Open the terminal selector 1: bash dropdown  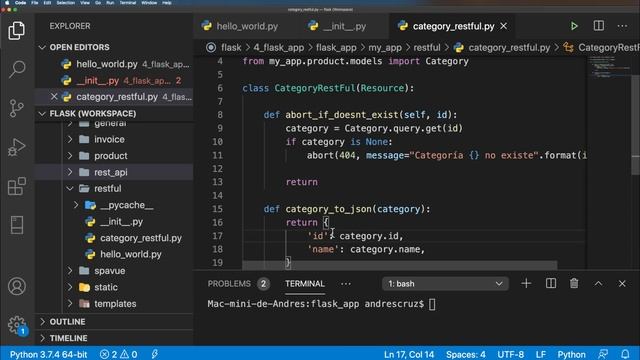[x=445, y=284]
